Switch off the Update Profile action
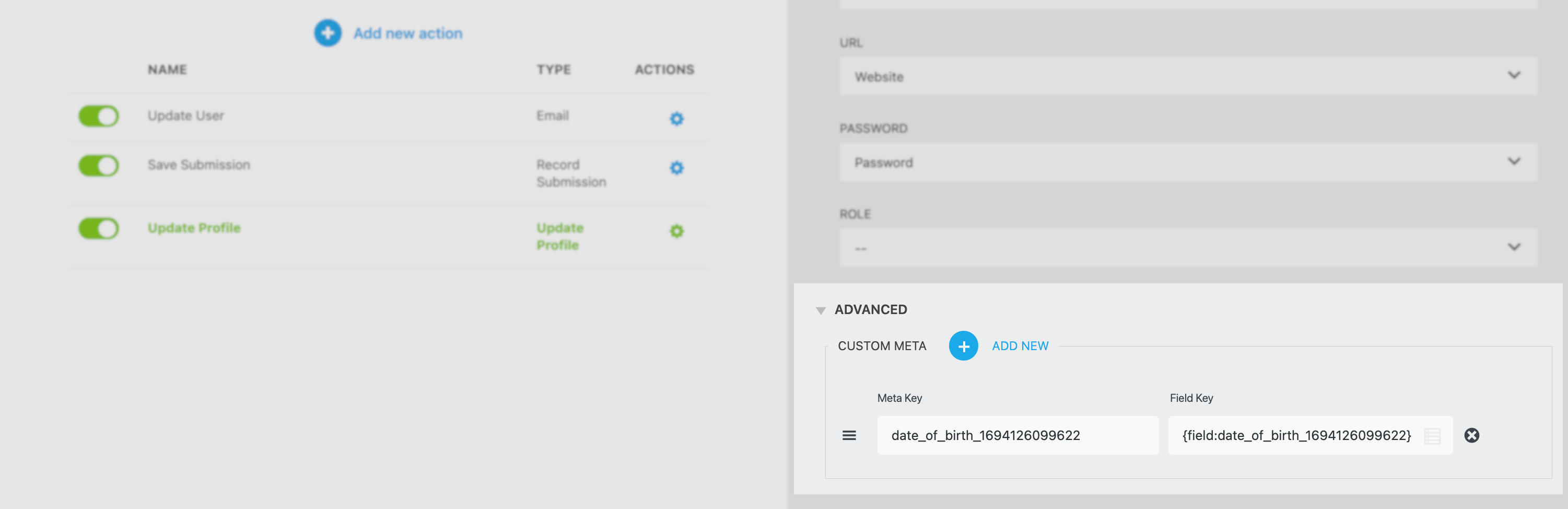The width and height of the screenshot is (1568, 509). (99, 229)
